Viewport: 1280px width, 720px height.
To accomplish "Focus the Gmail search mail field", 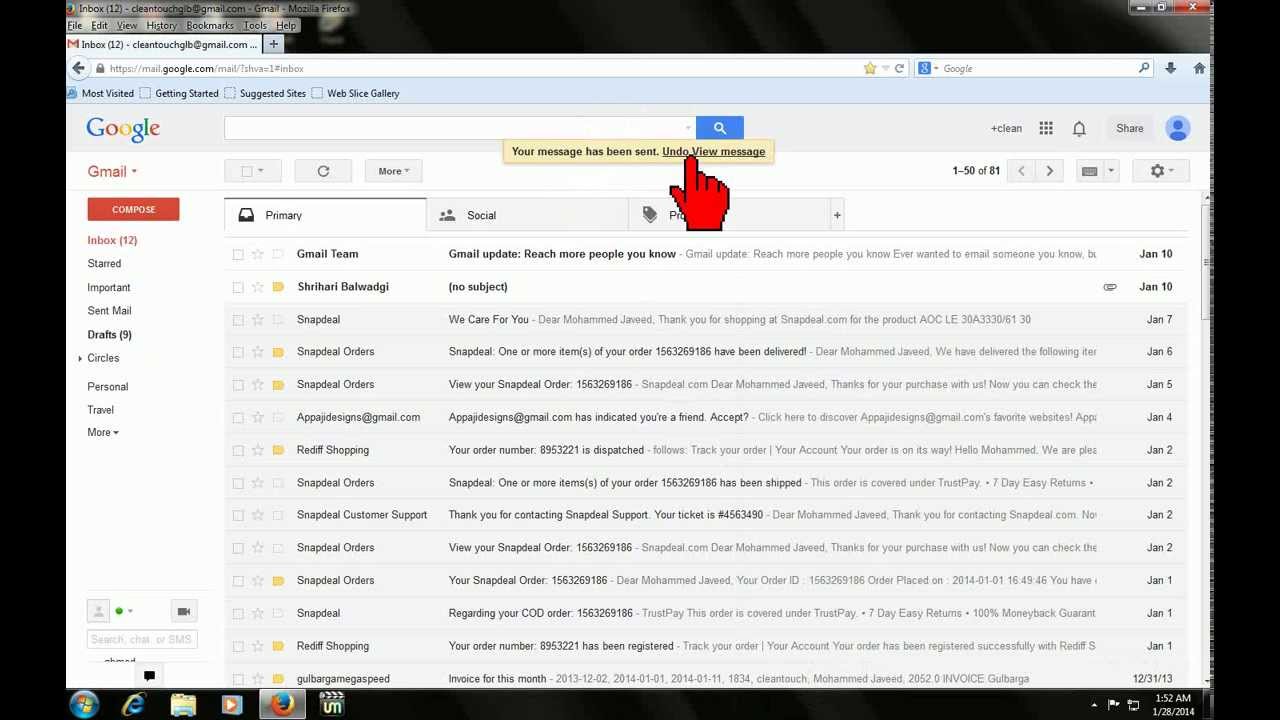I will 455,128.
